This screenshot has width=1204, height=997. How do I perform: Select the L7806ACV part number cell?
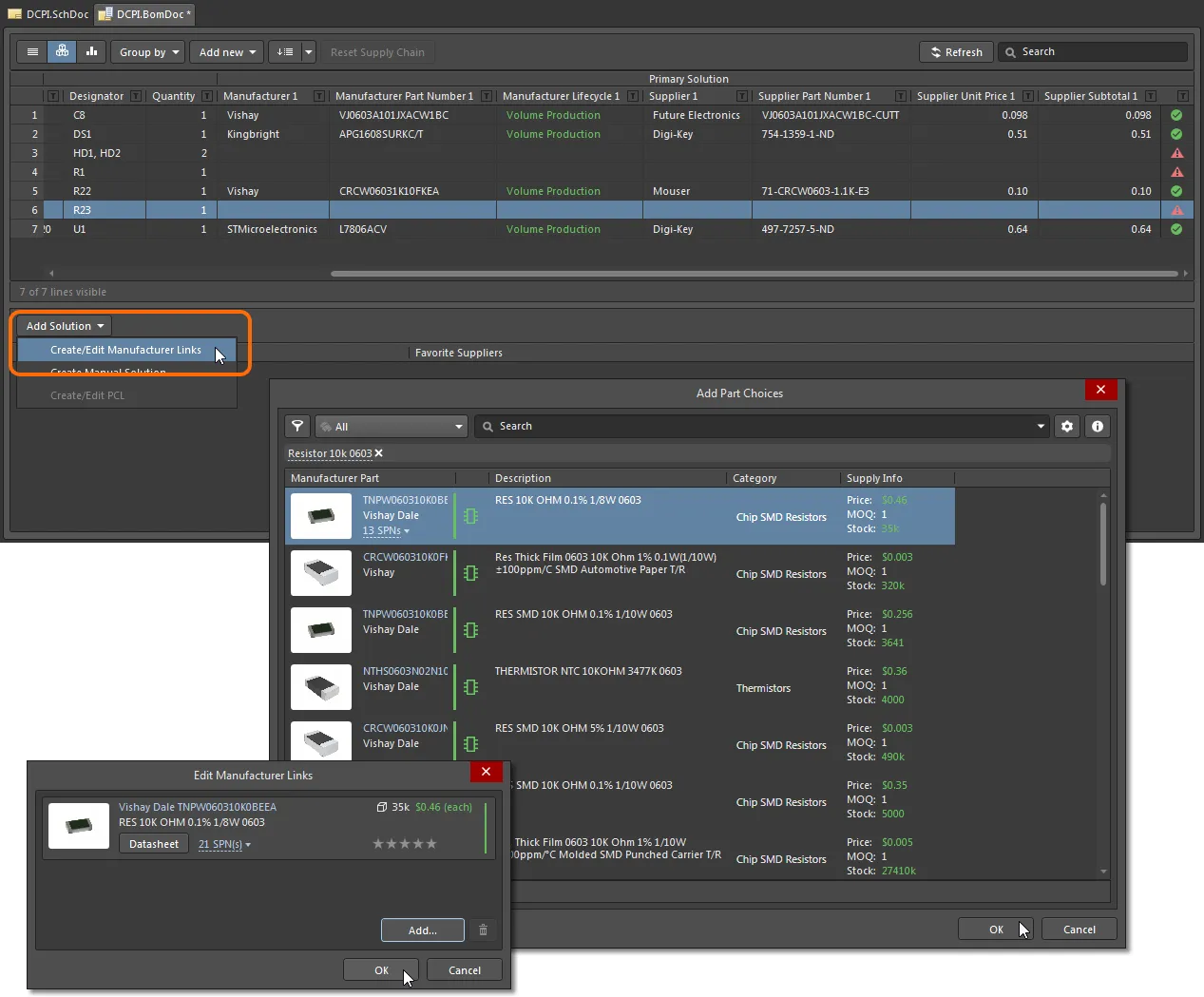[x=412, y=229]
